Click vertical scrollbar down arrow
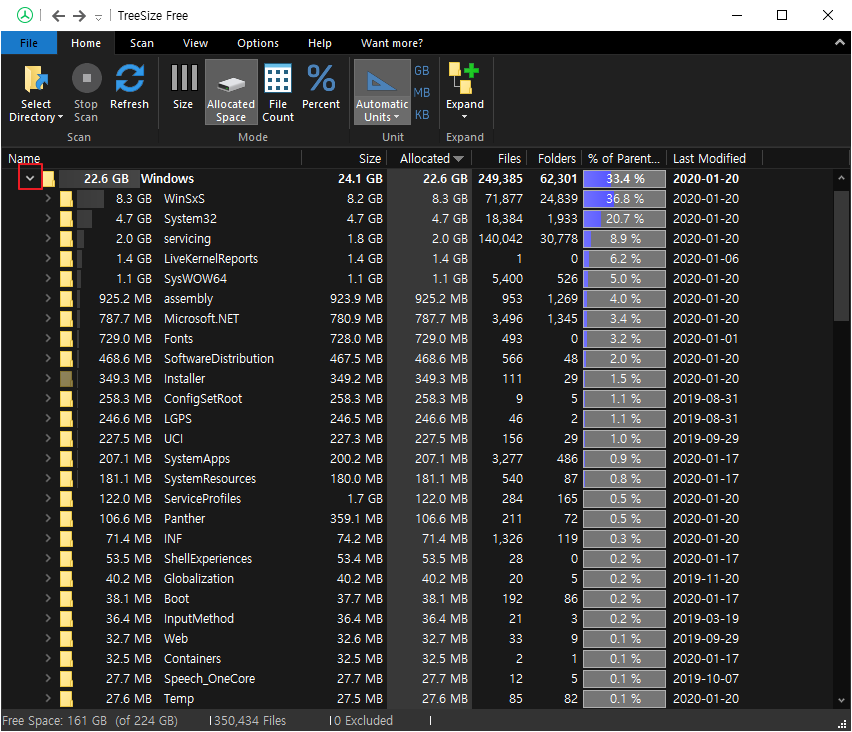This screenshot has height=732, width=852. (x=841, y=700)
